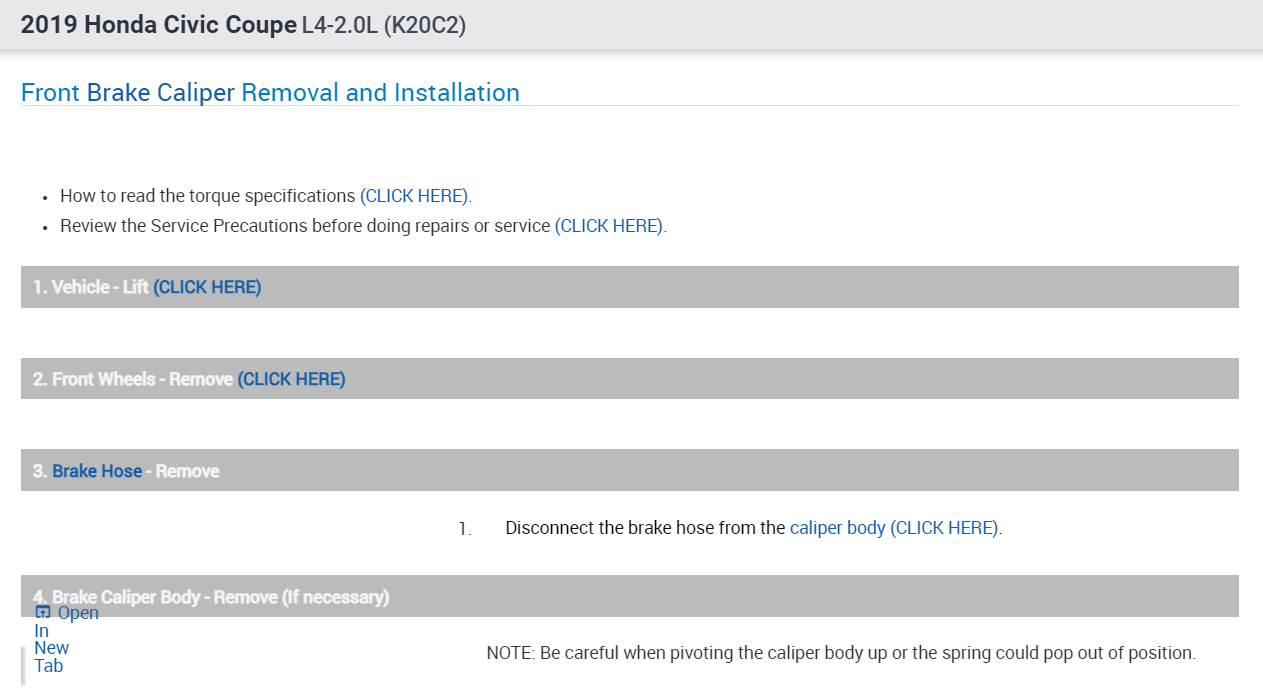Open the Vehicle - Lift CLICK HERE link
The image size is (1263, 691).
[207, 287]
